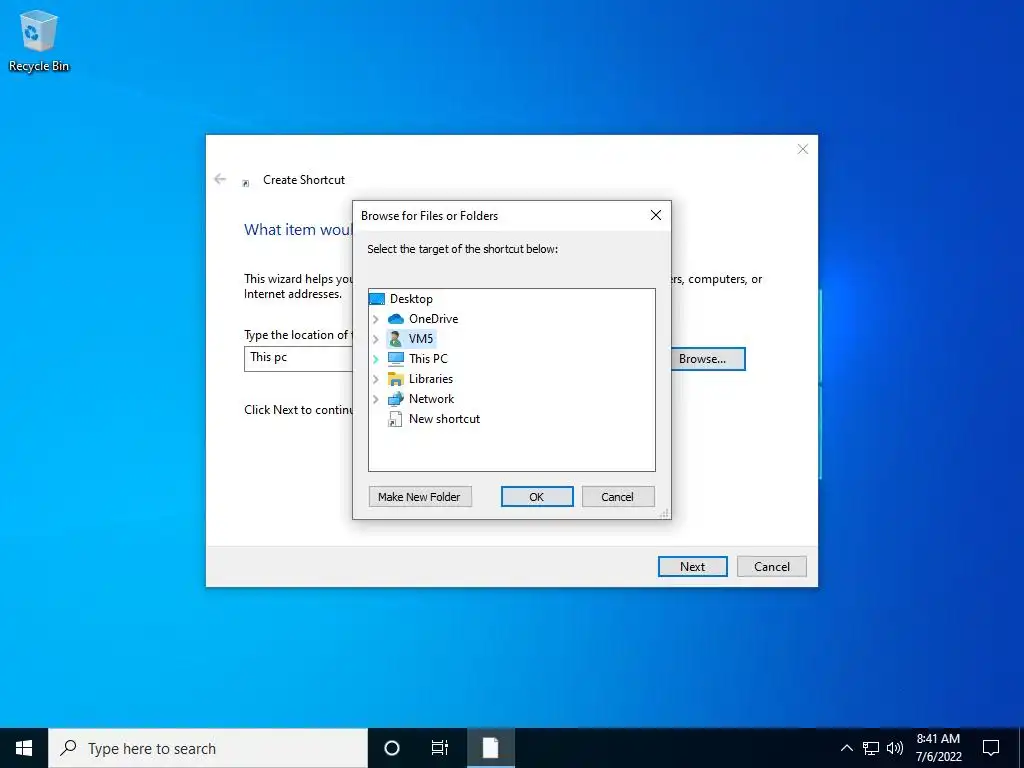Open Task View on the taskbar

[x=440, y=748]
